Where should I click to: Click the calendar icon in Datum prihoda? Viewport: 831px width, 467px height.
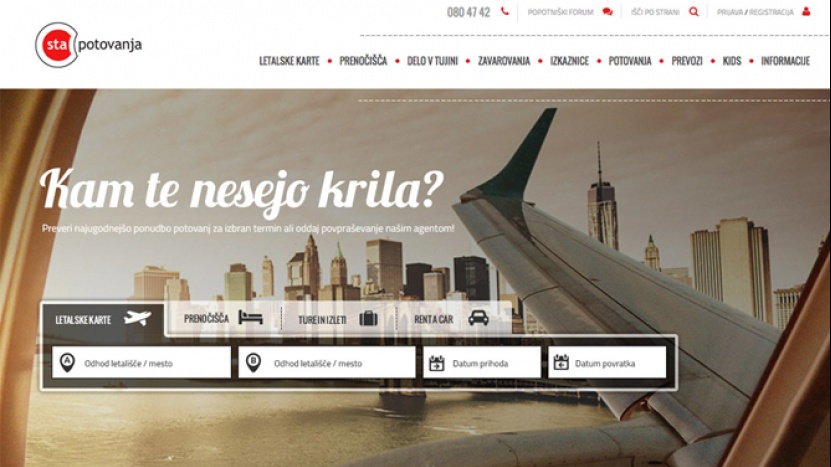pyautogui.click(x=436, y=363)
